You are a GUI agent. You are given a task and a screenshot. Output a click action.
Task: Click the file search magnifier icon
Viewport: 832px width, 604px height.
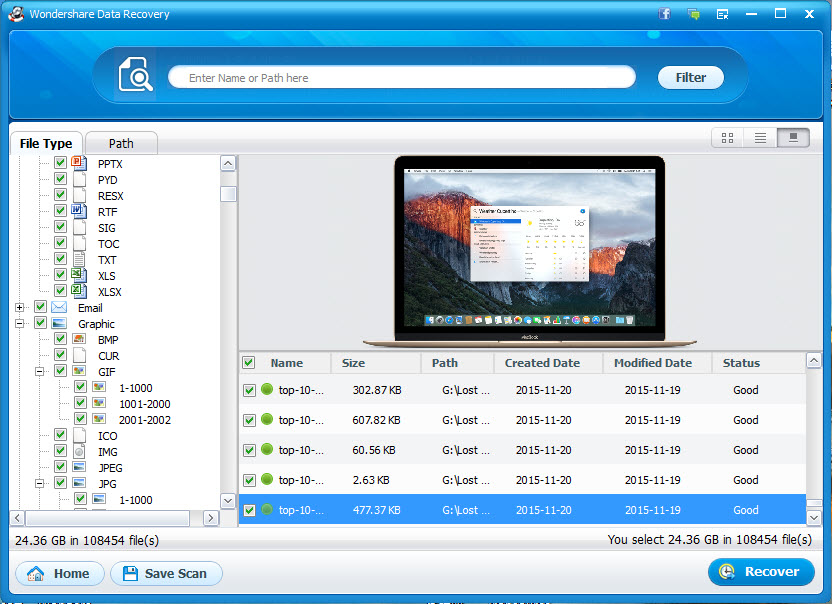[135, 74]
